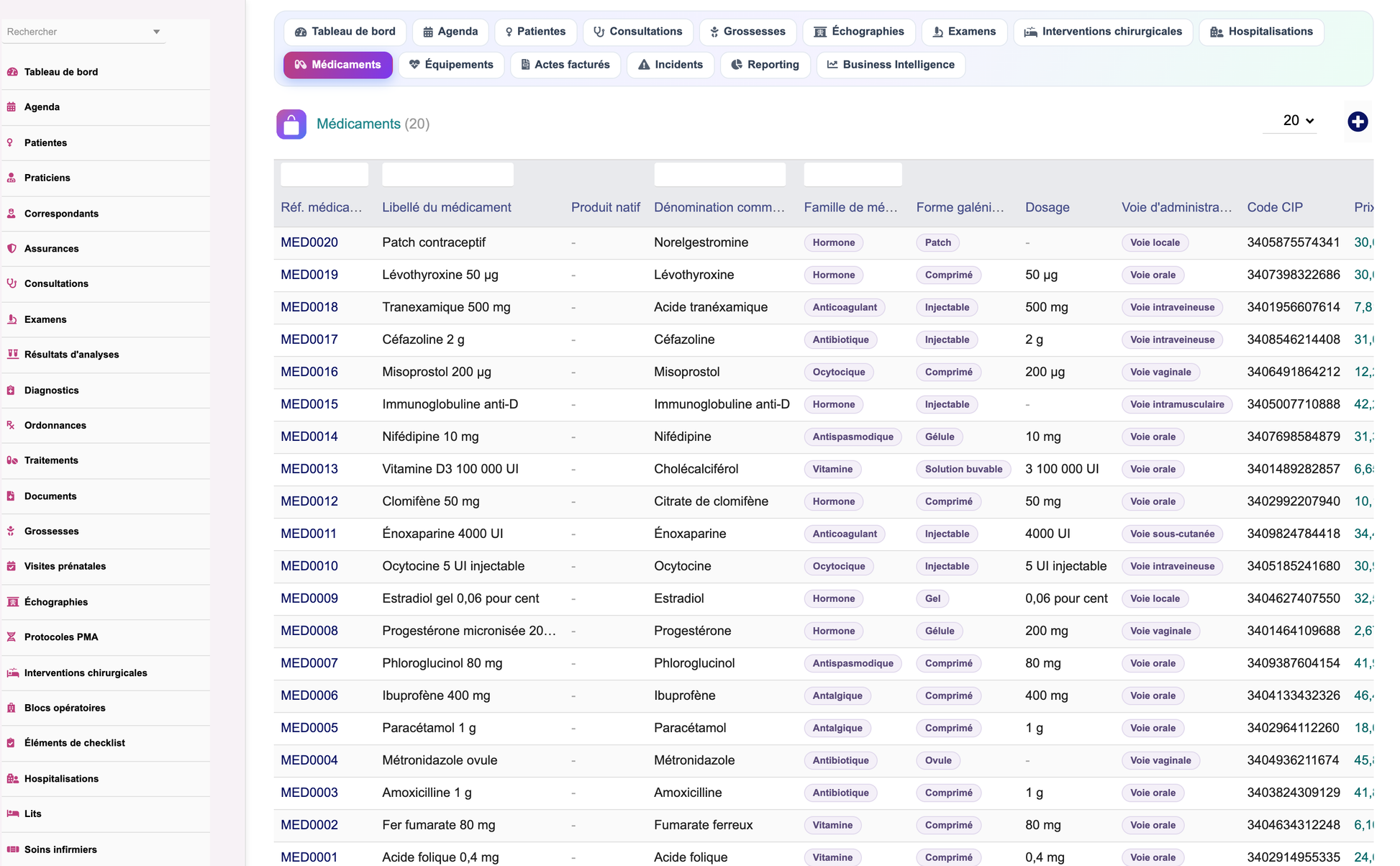
Task: Click the Soins infirmiers sidebar icon
Action: [12, 849]
